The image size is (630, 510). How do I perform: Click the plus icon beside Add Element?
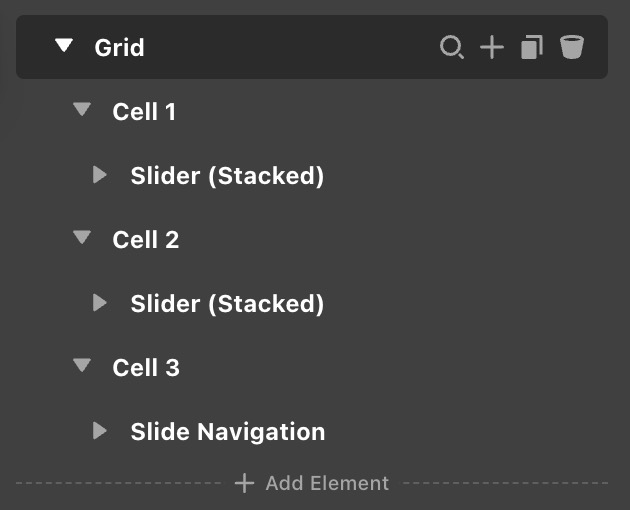click(244, 484)
